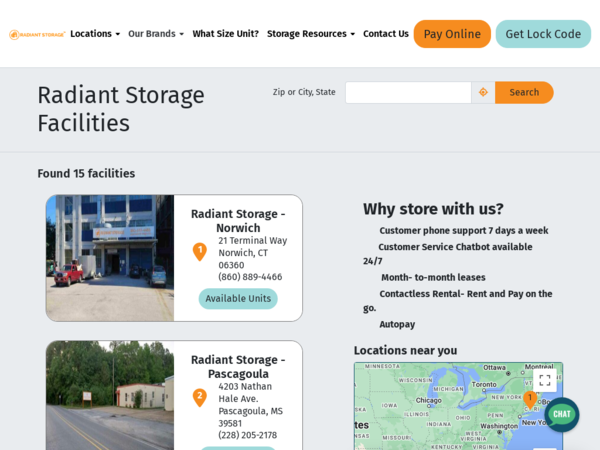Use my current location target icon
The width and height of the screenshot is (600, 450).
(x=483, y=92)
